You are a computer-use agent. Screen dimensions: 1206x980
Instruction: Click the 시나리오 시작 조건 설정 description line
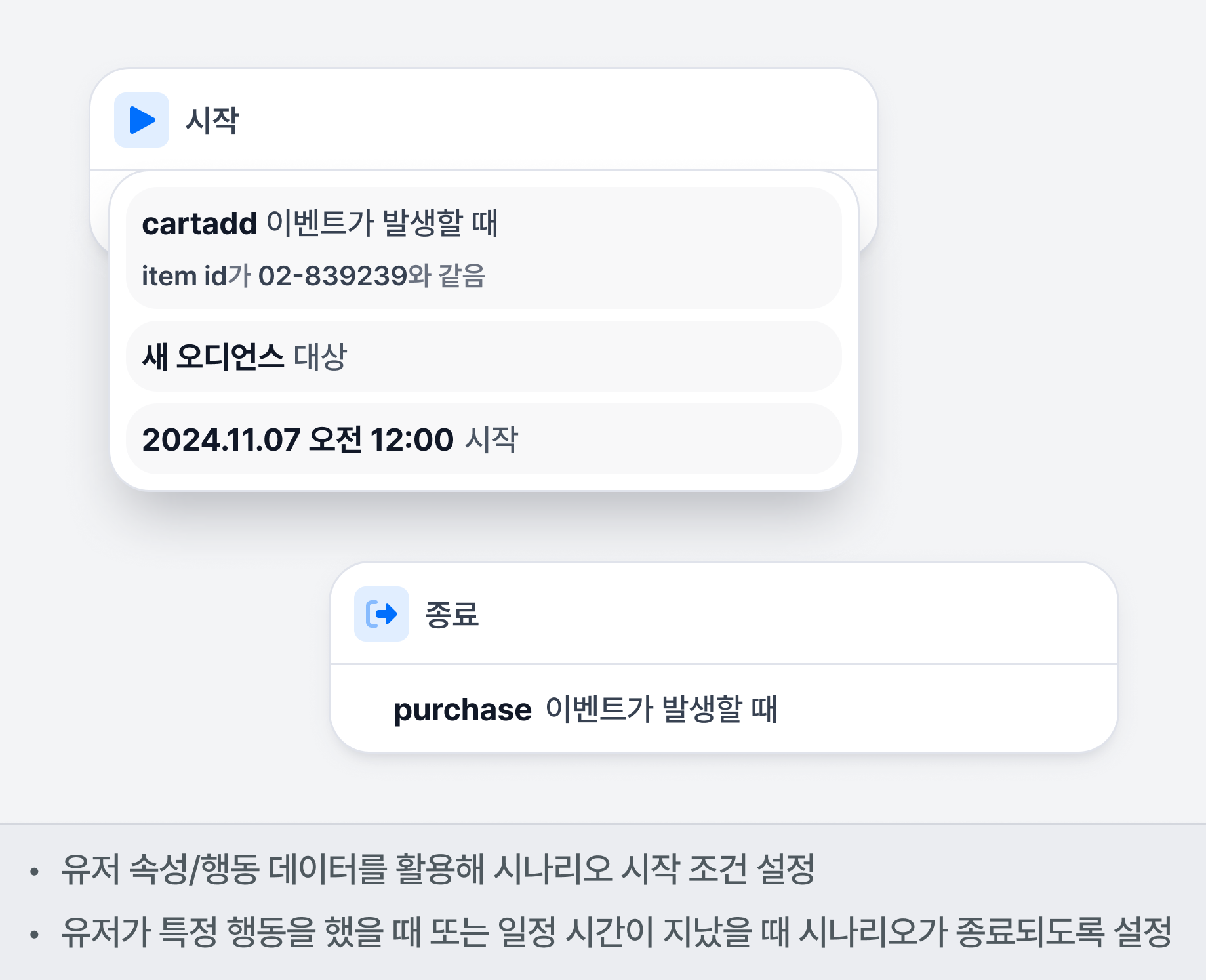(x=437, y=869)
